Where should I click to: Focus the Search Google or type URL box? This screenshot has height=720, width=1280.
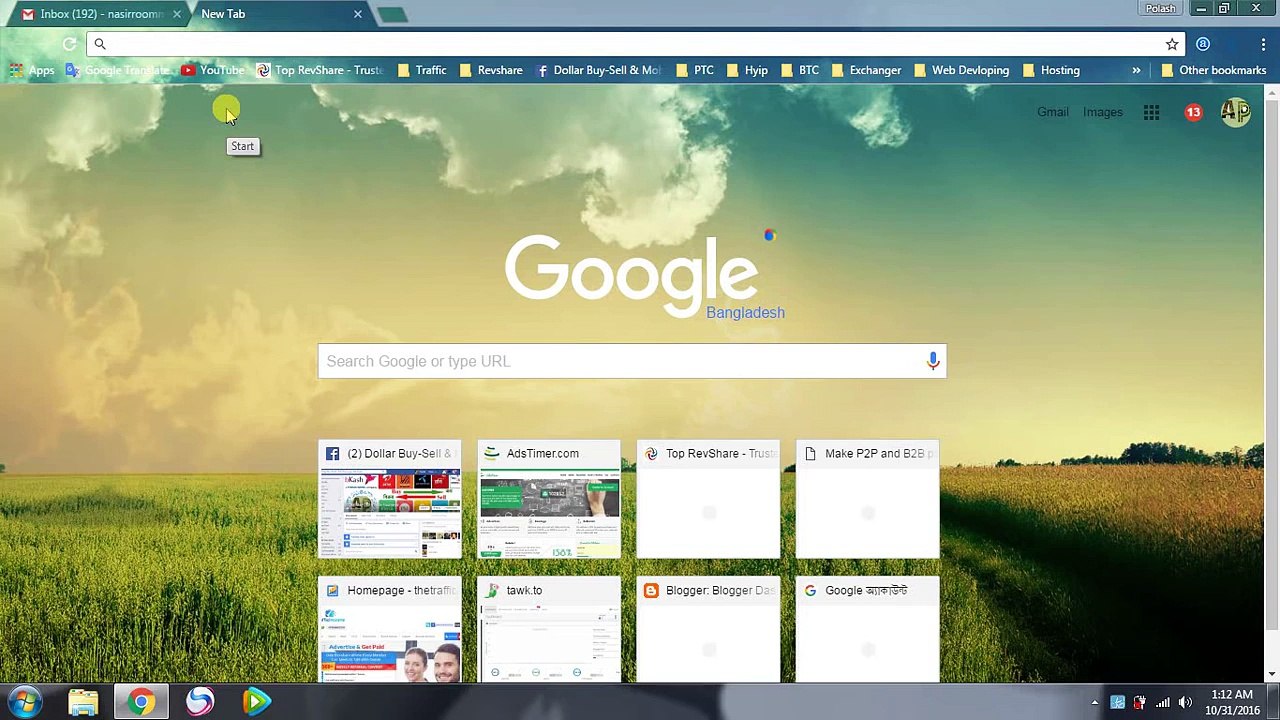coord(632,361)
